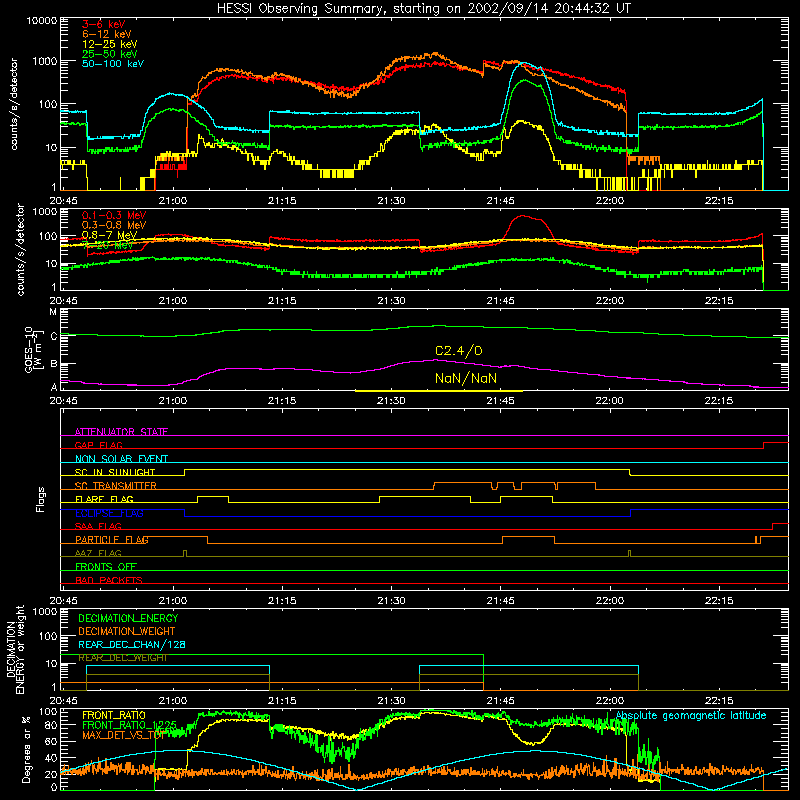Image resolution: width=800 pixels, height=800 pixels.
Task: Click the Degrees or % axis title
Action: (x=26, y=750)
